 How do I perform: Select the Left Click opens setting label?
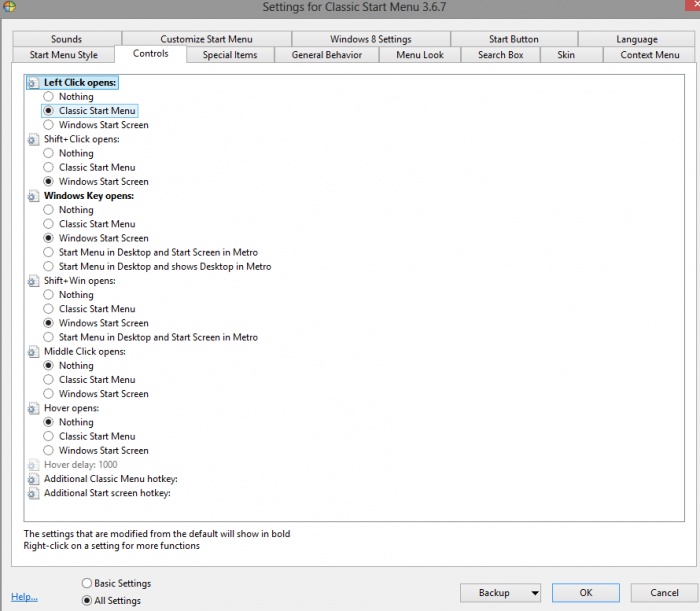click(80, 83)
